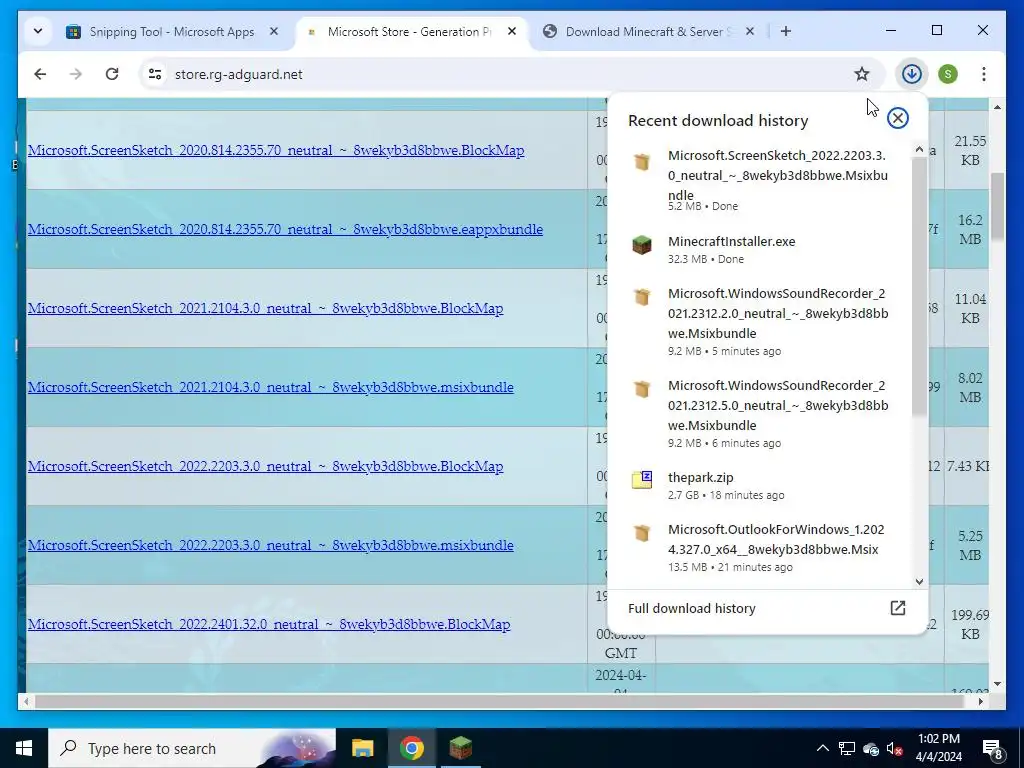Open notification center with 8 notifications

coord(993,749)
